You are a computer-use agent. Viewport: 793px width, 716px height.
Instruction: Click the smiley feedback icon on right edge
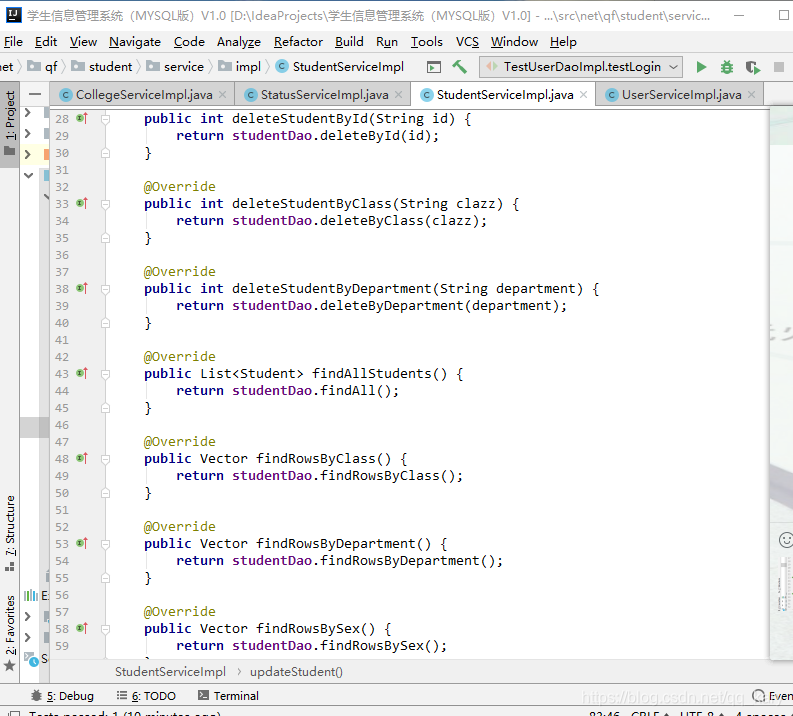[x=785, y=540]
